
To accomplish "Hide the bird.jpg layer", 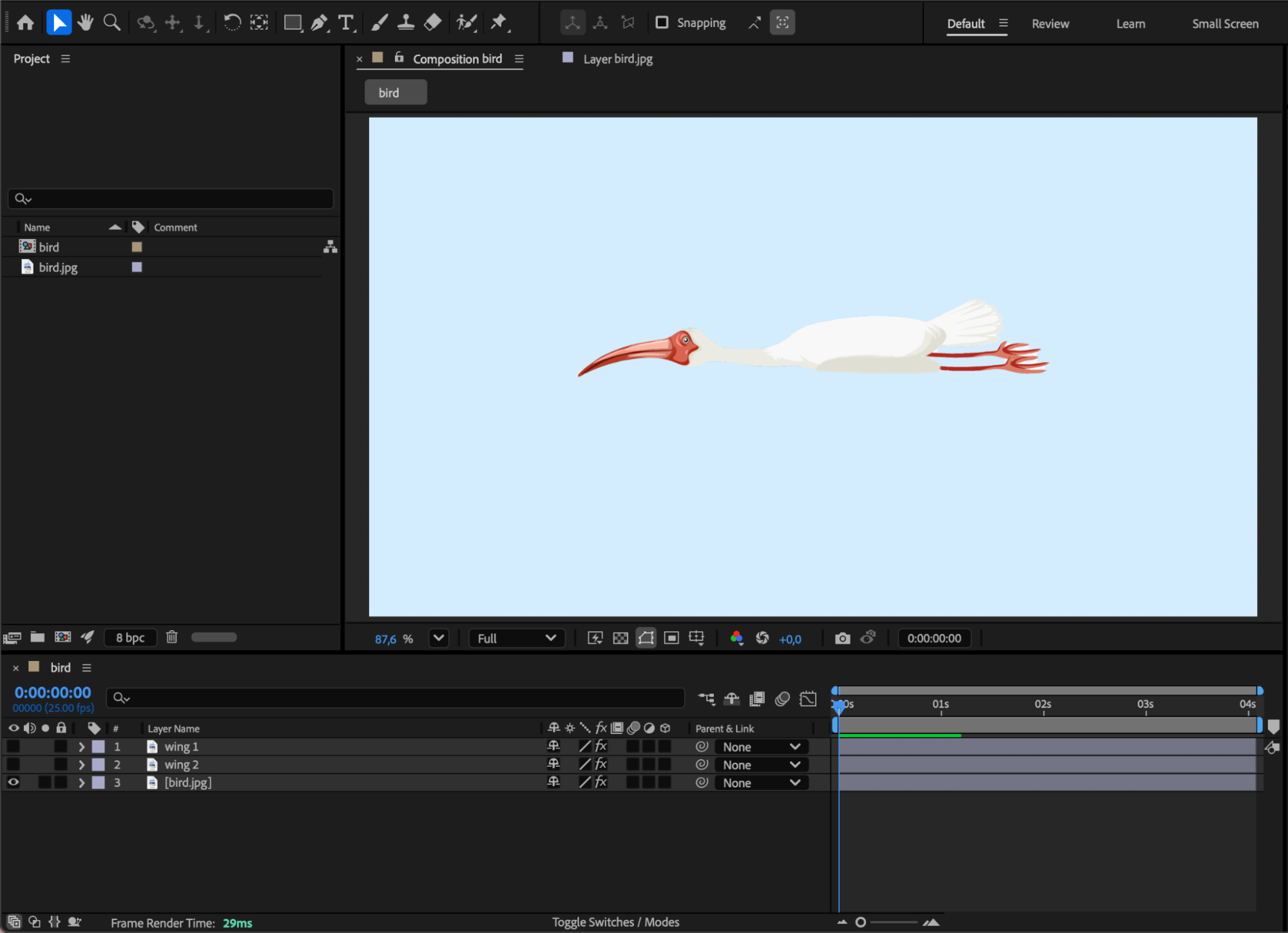I will pyautogui.click(x=13, y=782).
